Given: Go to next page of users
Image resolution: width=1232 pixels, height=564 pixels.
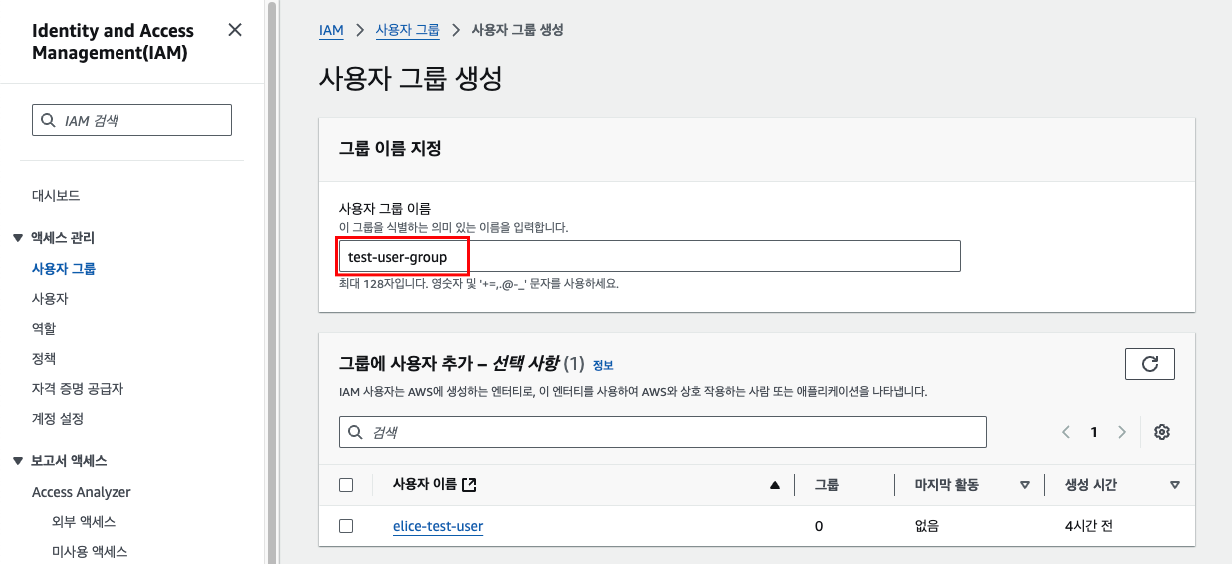Looking at the screenshot, I should point(1122,432).
